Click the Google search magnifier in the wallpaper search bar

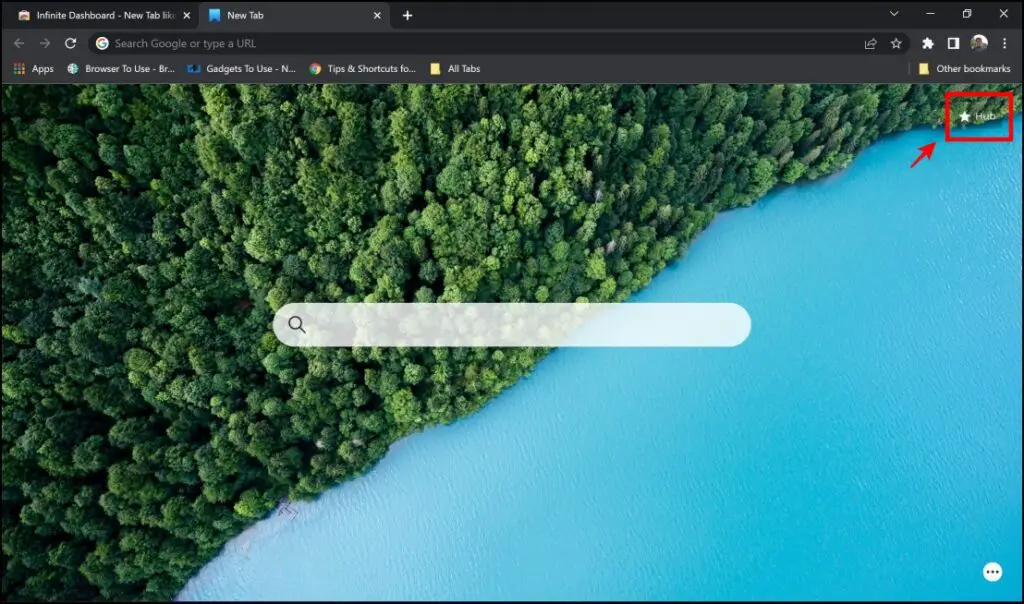297,324
